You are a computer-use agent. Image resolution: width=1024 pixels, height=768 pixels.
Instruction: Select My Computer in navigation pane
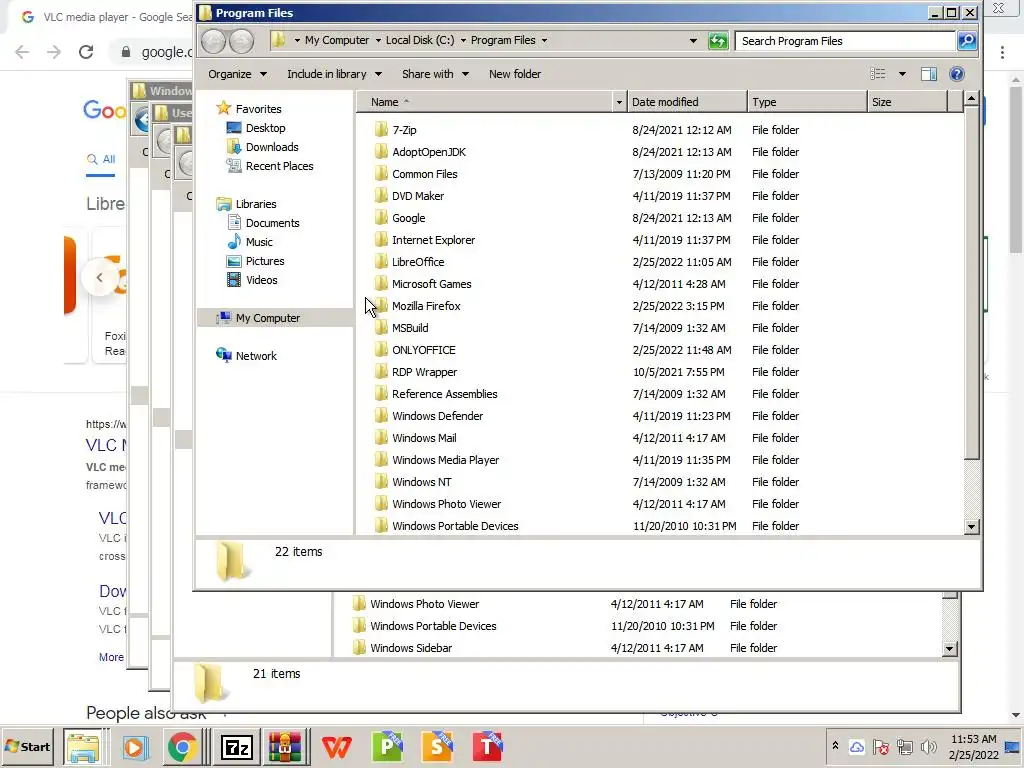[x=267, y=318]
